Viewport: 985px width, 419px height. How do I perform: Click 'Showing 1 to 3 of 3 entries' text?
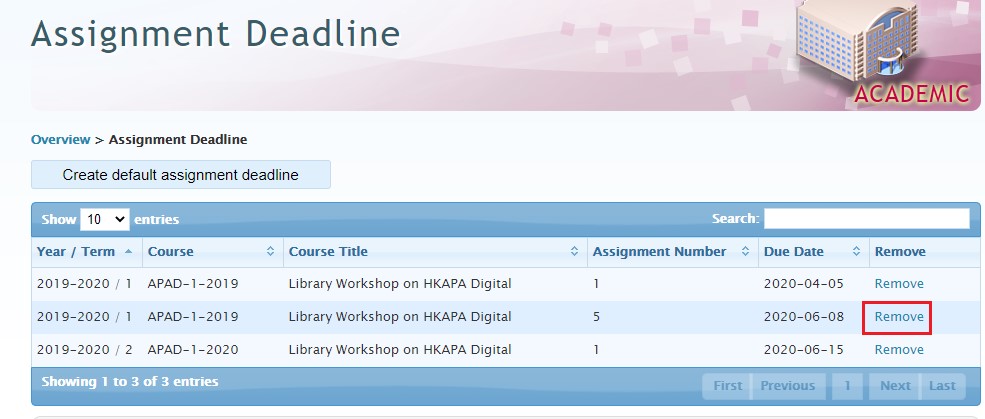click(x=130, y=381)
